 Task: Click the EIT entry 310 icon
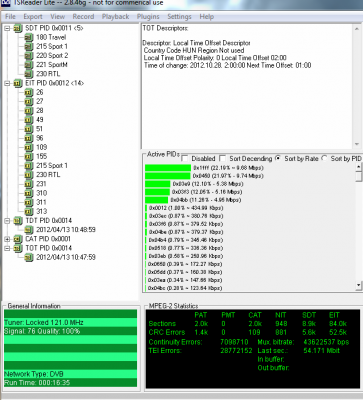pyautogui.click(x=29, y=193)
